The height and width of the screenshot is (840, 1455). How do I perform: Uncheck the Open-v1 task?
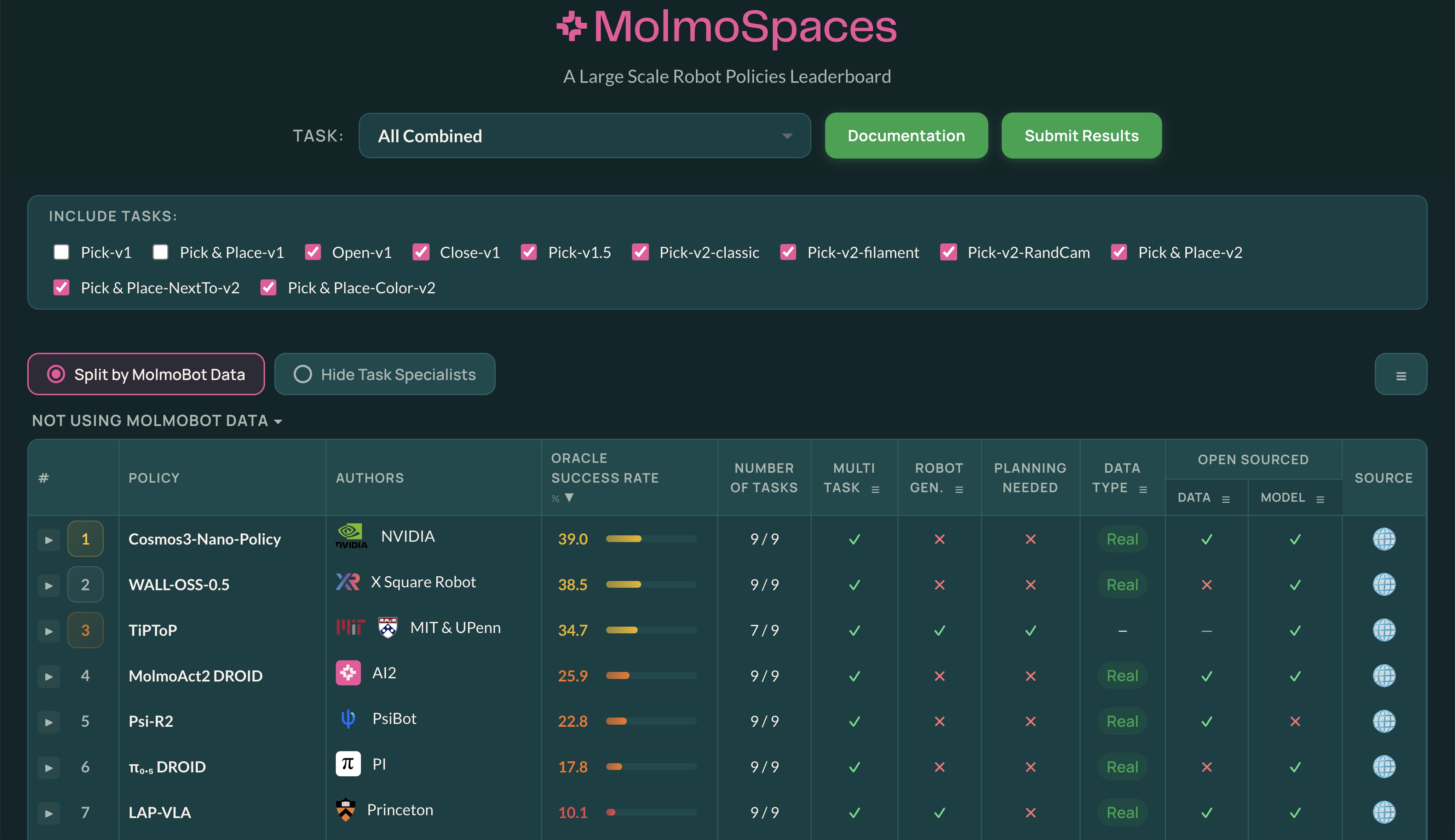[313, 252]
